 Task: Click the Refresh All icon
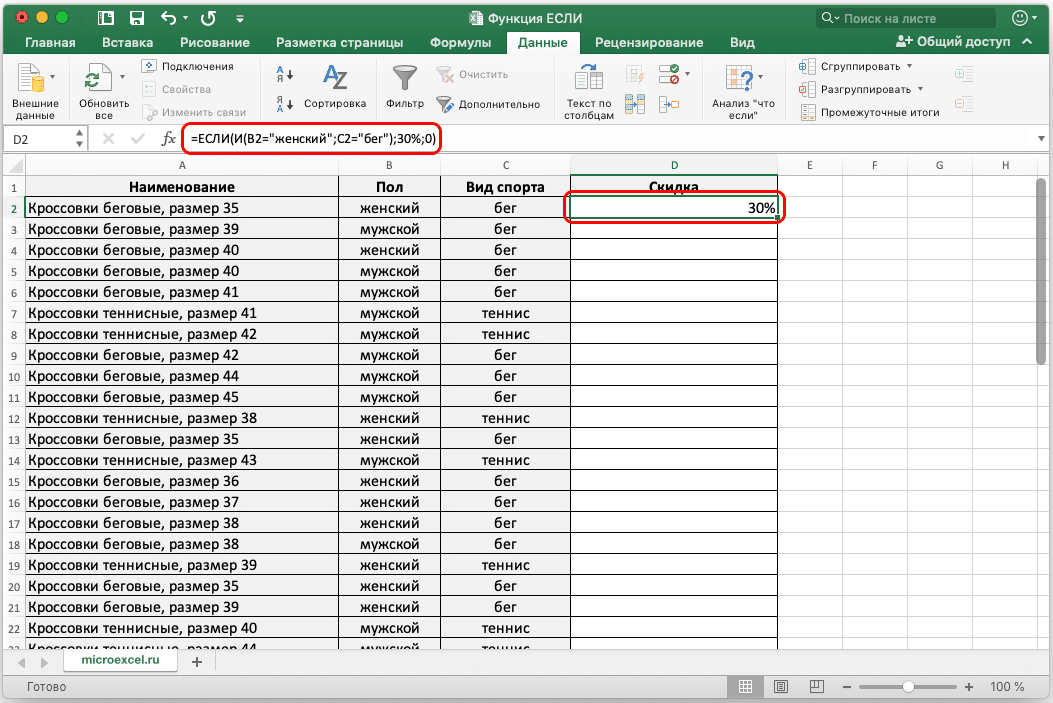pyautogui.click(x=97, y=79)
